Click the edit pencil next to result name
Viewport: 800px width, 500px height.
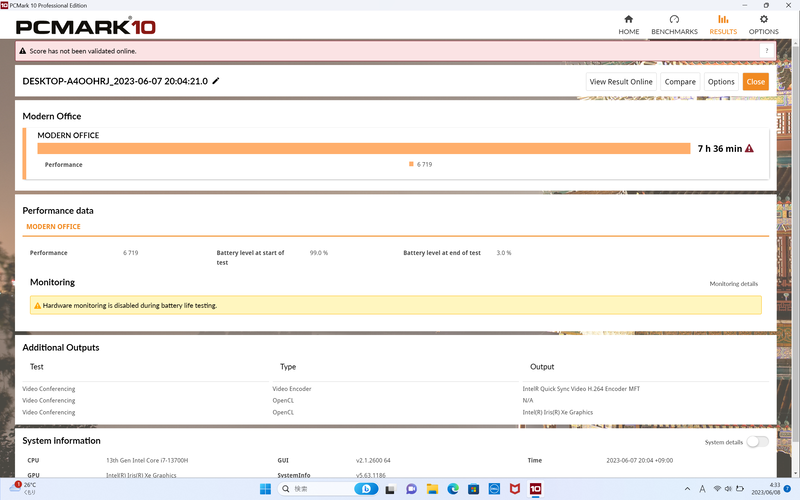coord(216,81)
